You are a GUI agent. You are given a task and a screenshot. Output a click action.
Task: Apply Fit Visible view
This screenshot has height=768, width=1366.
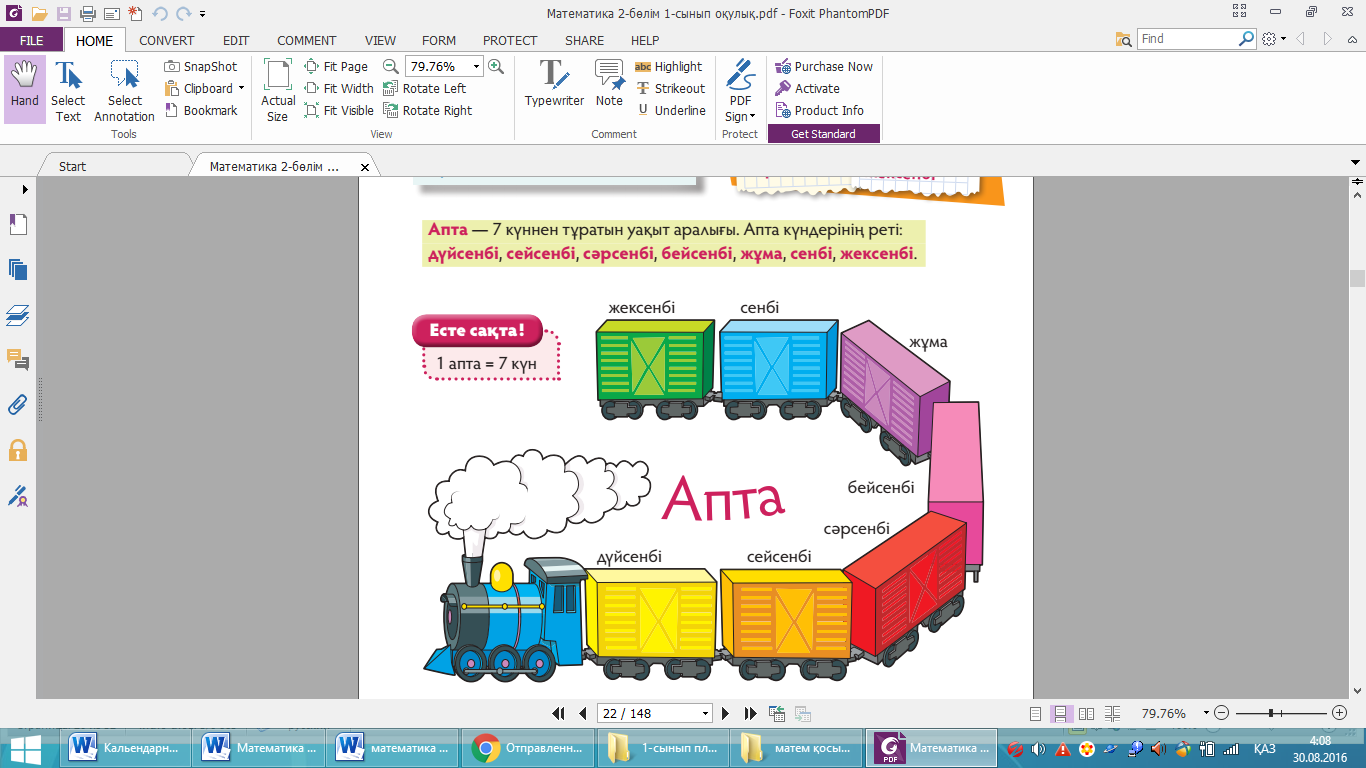click(x=339, y=111)
